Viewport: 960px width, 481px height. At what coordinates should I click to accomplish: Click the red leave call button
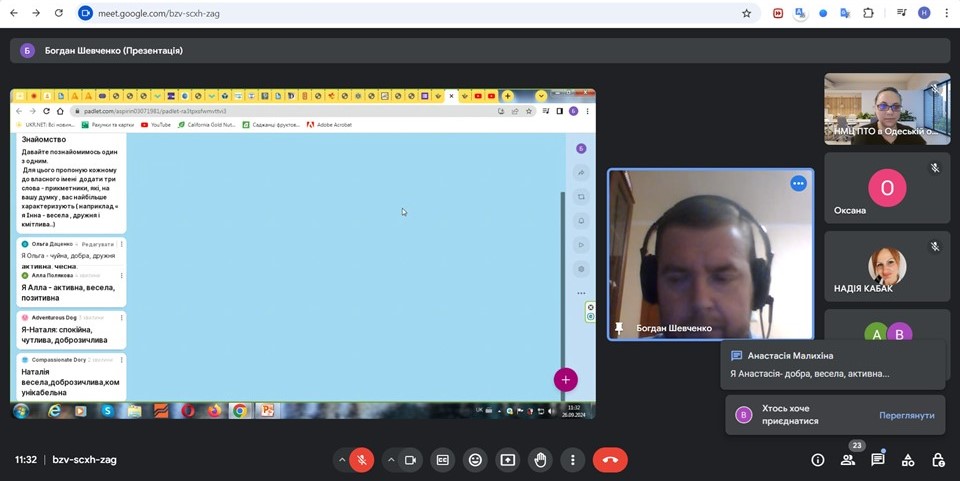pyautogui.click(x=610, y=460)
